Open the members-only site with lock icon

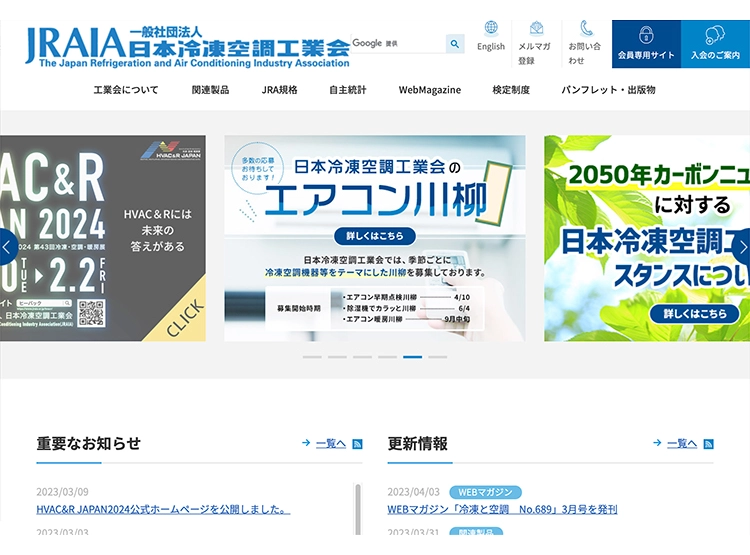click(x=646, y=44)
